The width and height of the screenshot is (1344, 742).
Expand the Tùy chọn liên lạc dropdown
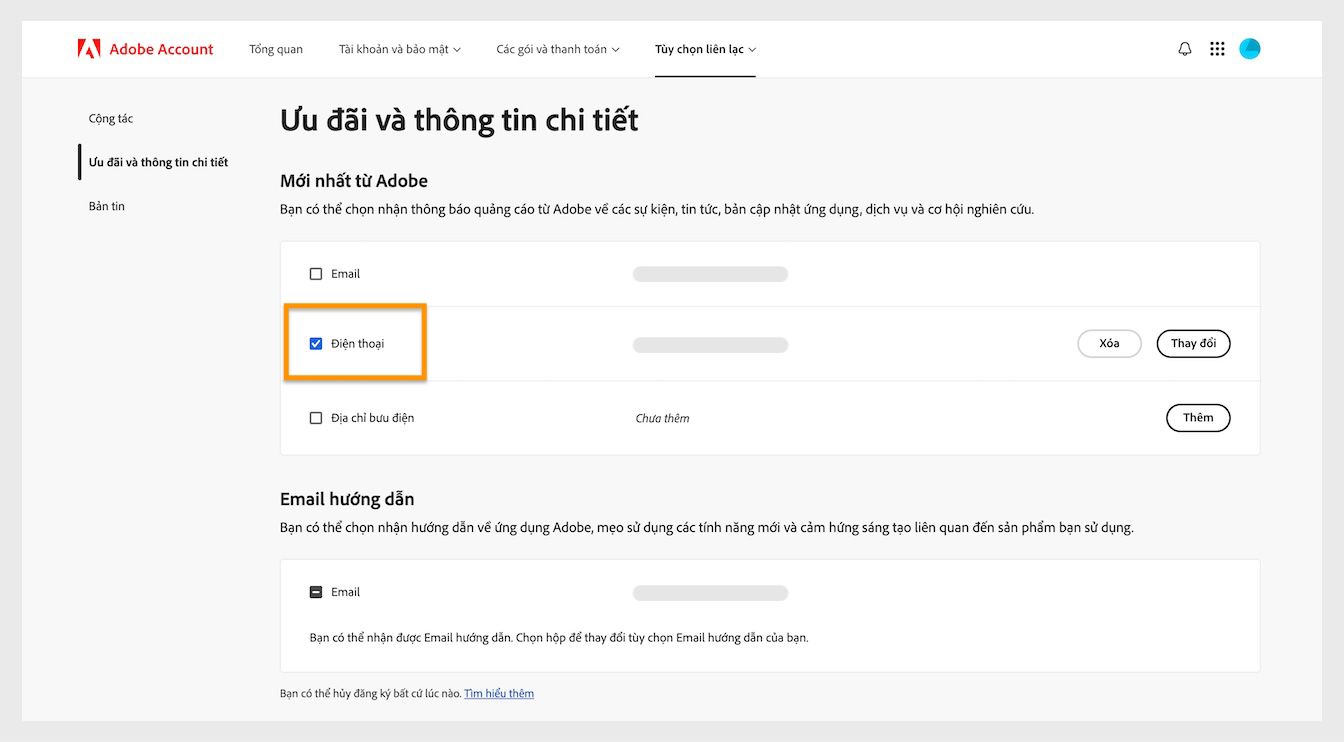[x=705, y=48]
